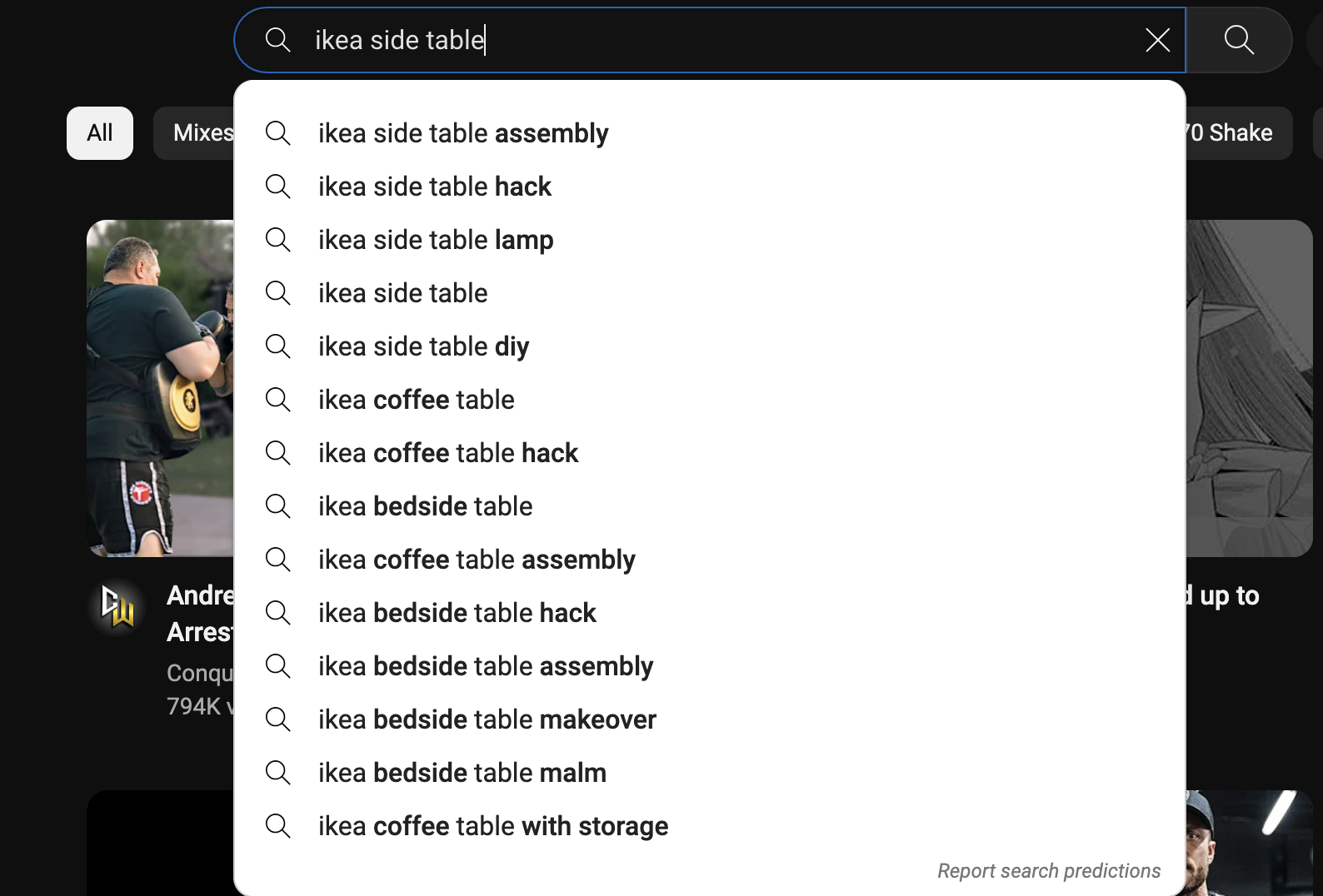Open 'Report search predictions' link
The image size is (1323, 896).
(x=1049, y=871)
